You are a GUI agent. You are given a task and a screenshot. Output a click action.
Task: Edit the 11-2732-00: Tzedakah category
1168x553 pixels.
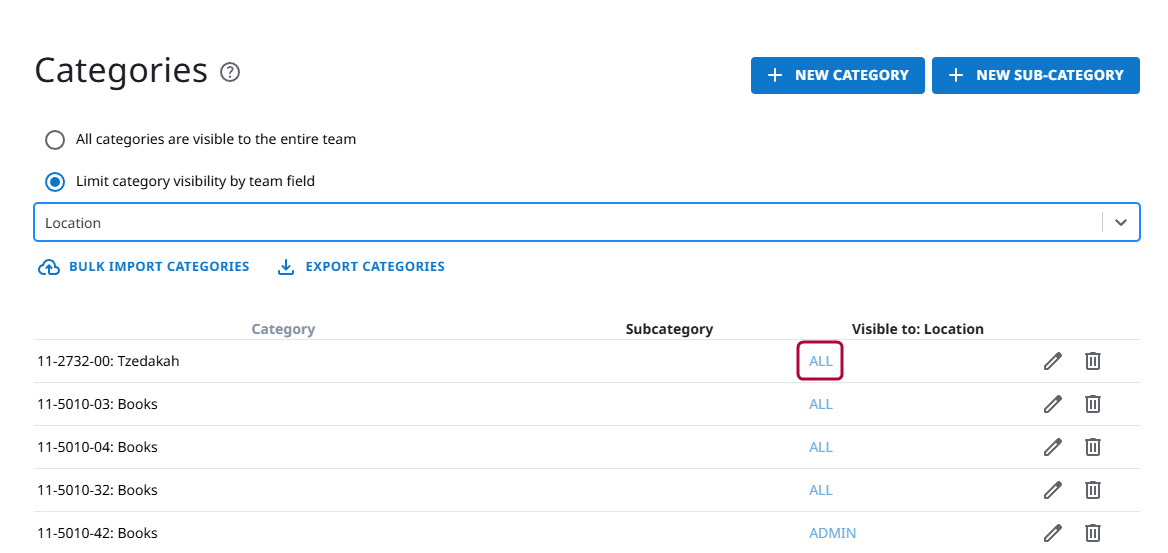pos(1052,361)
